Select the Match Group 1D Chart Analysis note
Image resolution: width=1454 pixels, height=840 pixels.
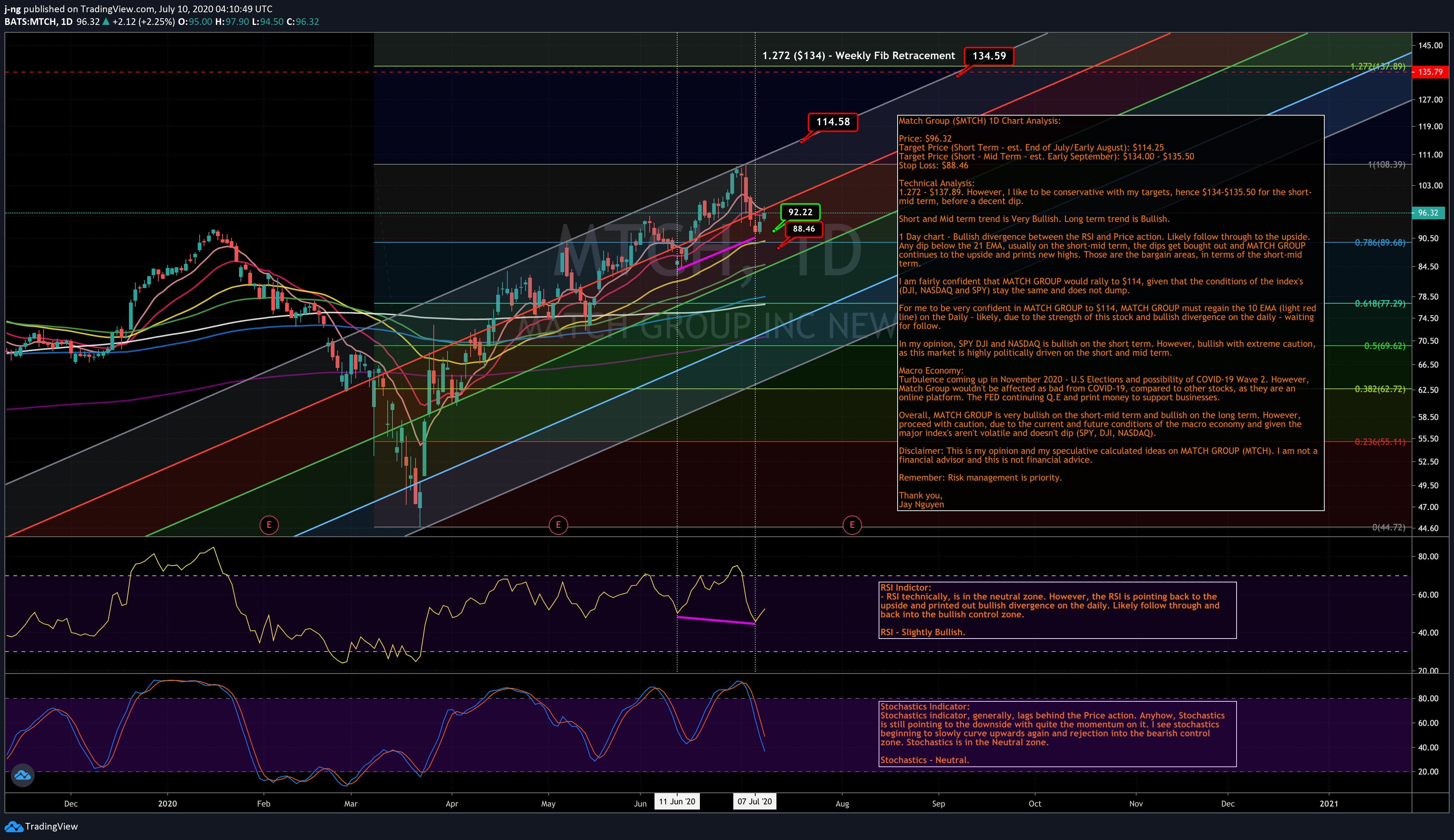[1110, 313]
